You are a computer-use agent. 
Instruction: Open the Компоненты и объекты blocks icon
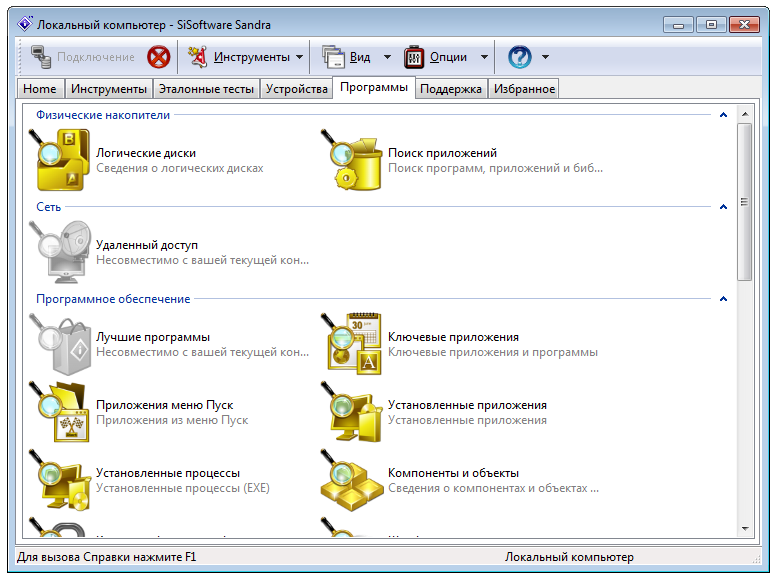(352, 480)
